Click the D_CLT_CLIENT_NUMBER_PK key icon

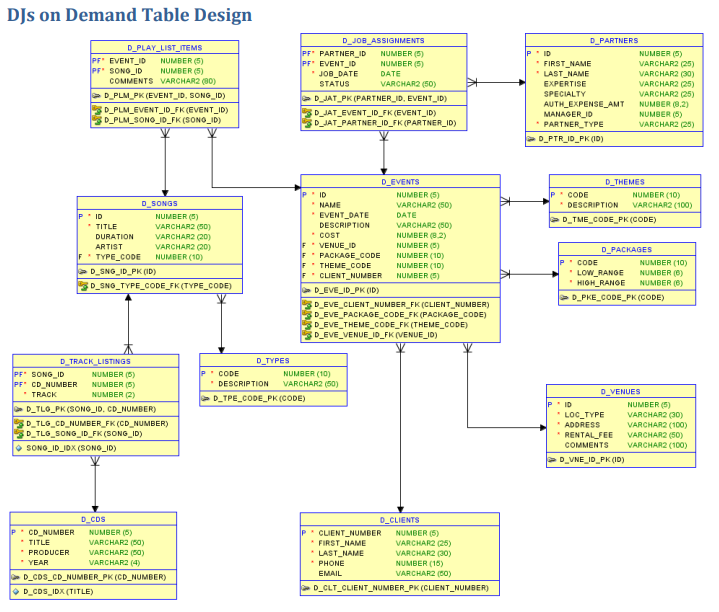click(305, 588)
